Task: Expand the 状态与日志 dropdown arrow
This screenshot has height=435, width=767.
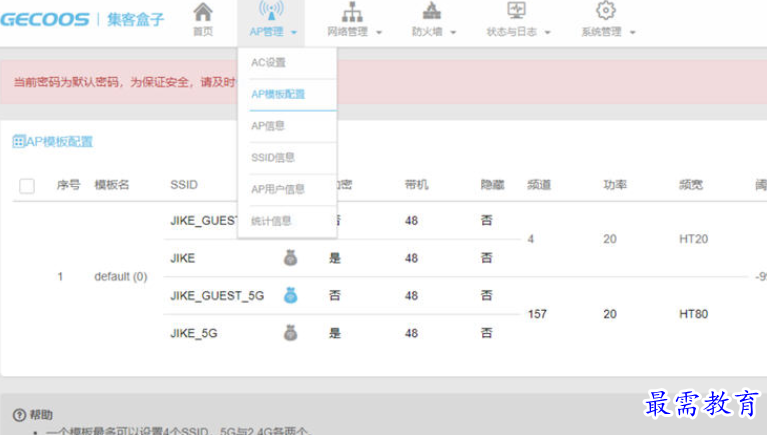Action: click(547, 32)
